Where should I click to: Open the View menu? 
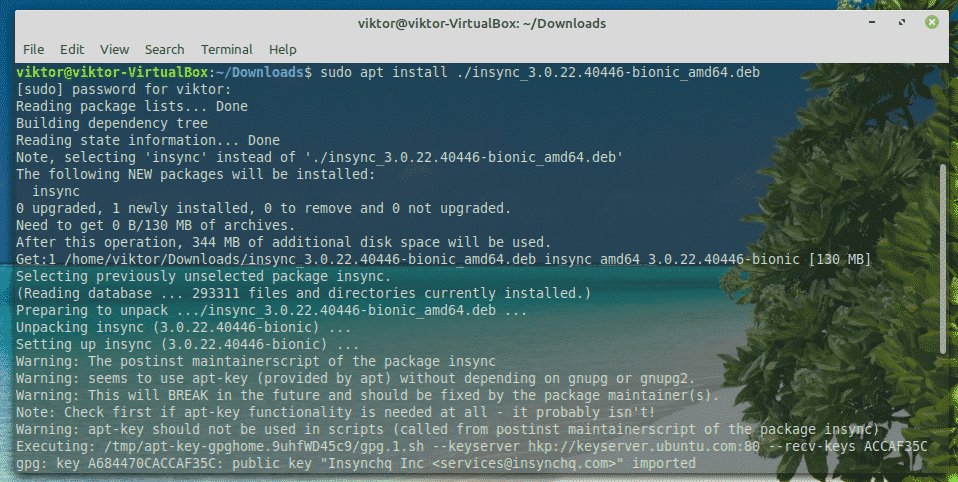(x=114, y=49)
